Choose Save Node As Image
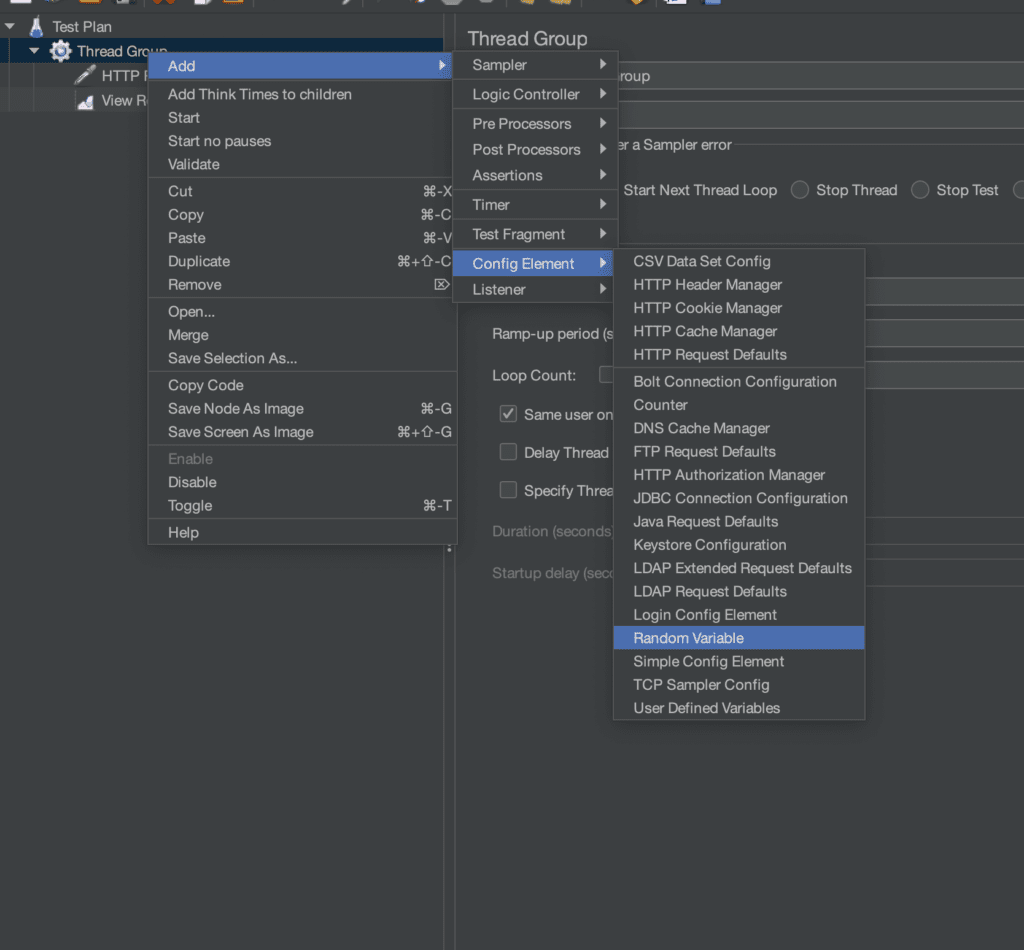 235,408
